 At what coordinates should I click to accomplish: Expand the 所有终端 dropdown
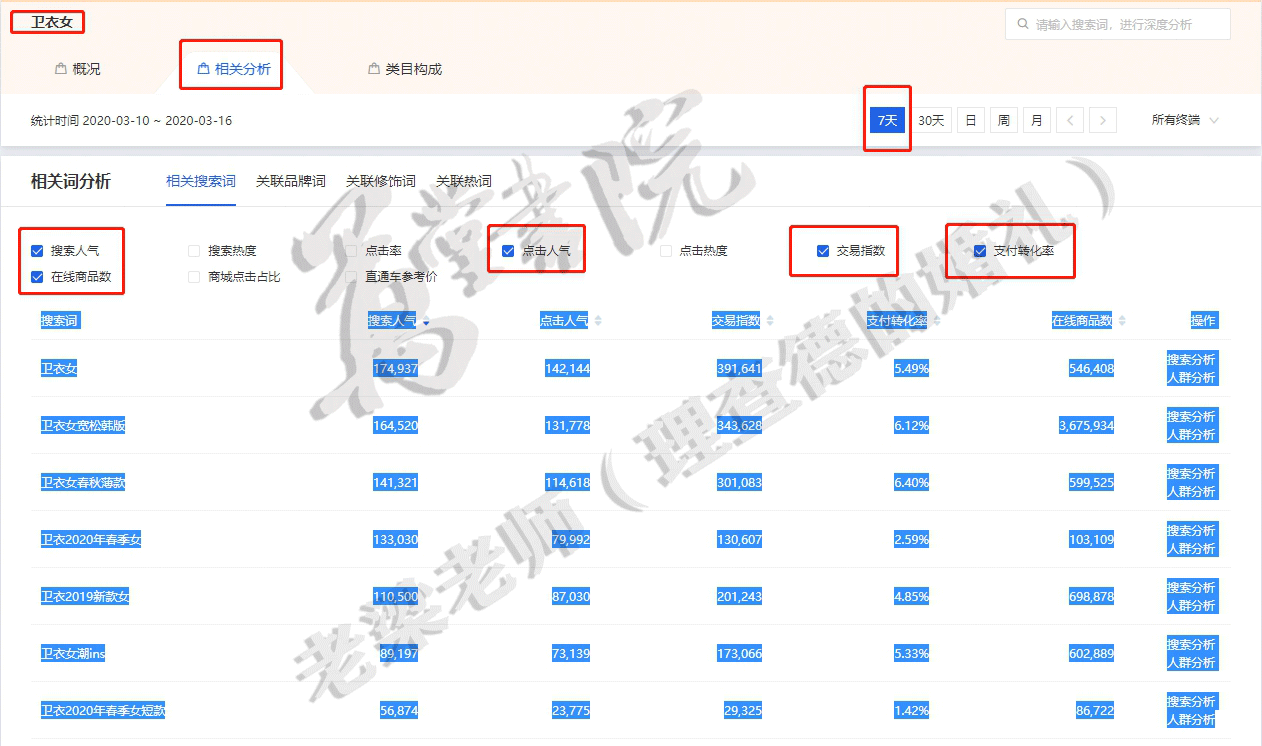(1185, 121)
